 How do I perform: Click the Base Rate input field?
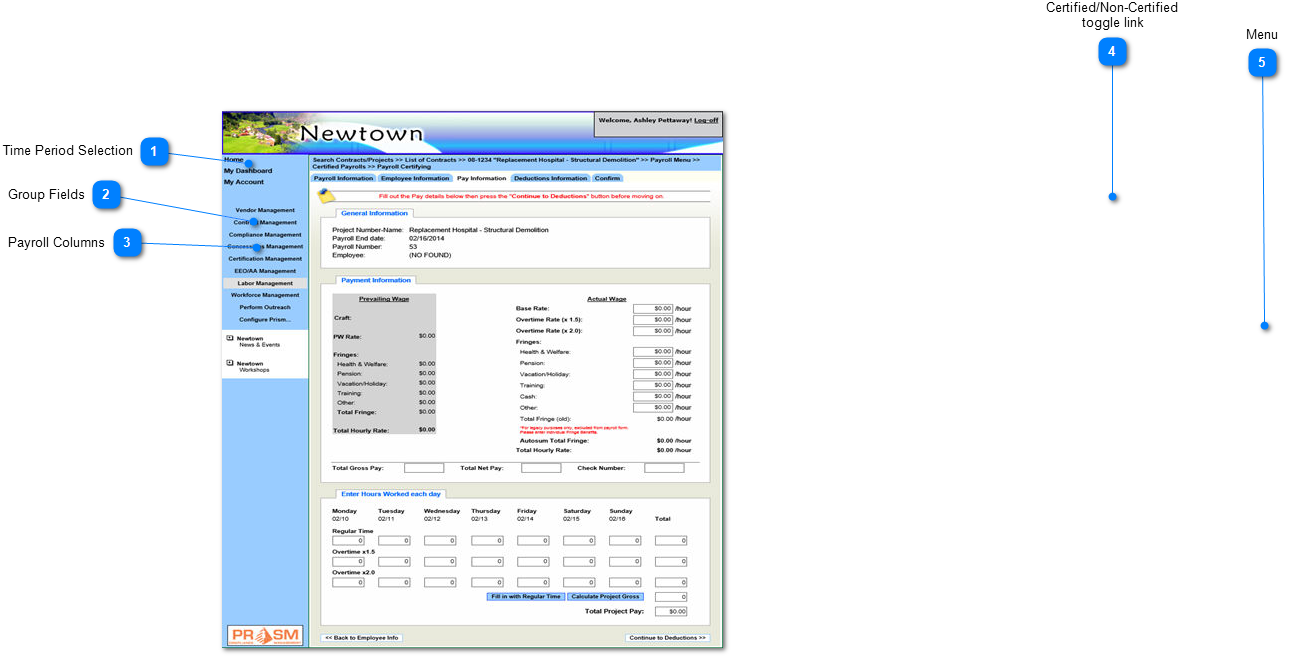653,309
